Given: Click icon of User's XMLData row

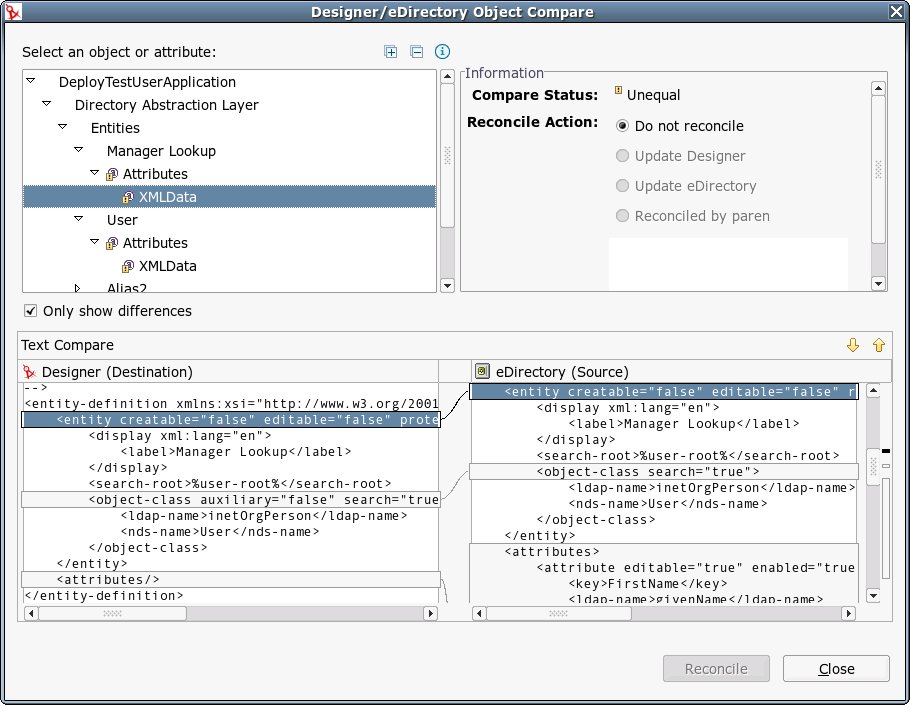Looking at the screenshot, I should [128, 266].
